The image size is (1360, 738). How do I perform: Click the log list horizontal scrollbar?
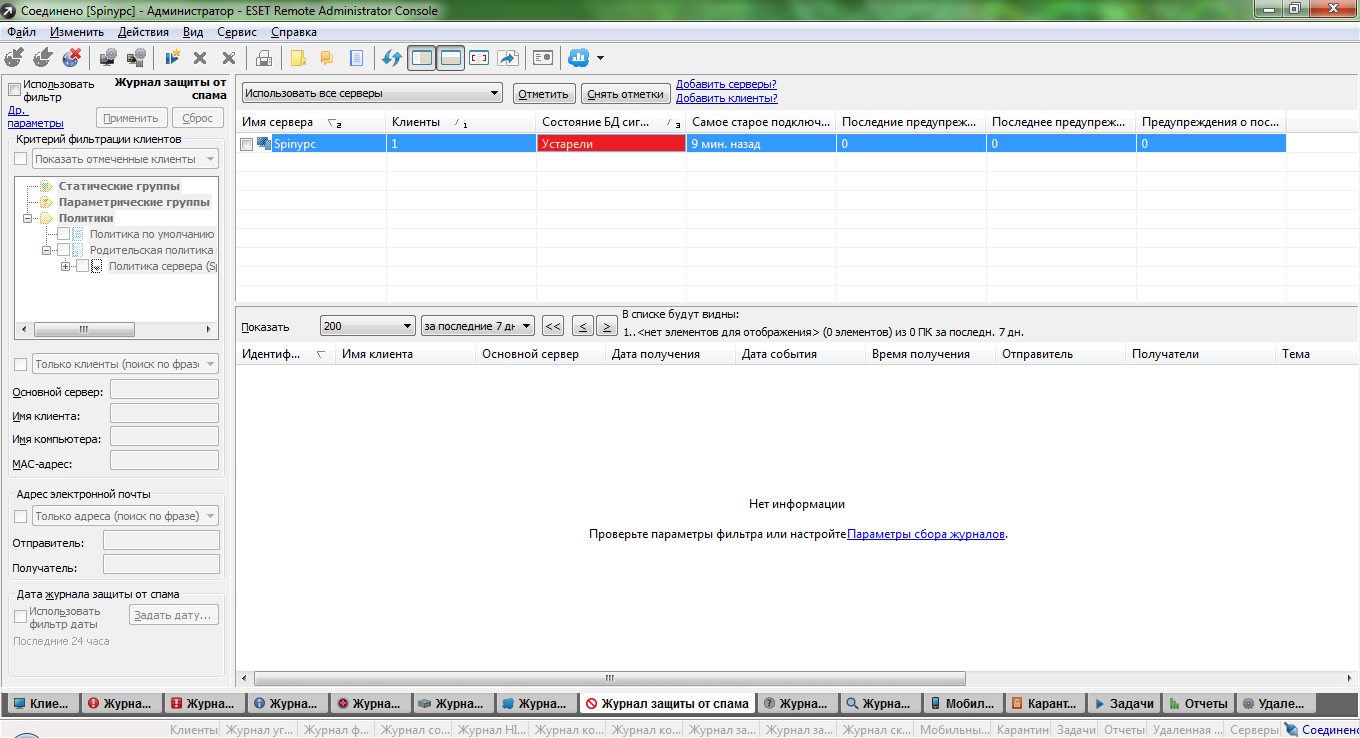pyautogui.click(x=609, y=678)
